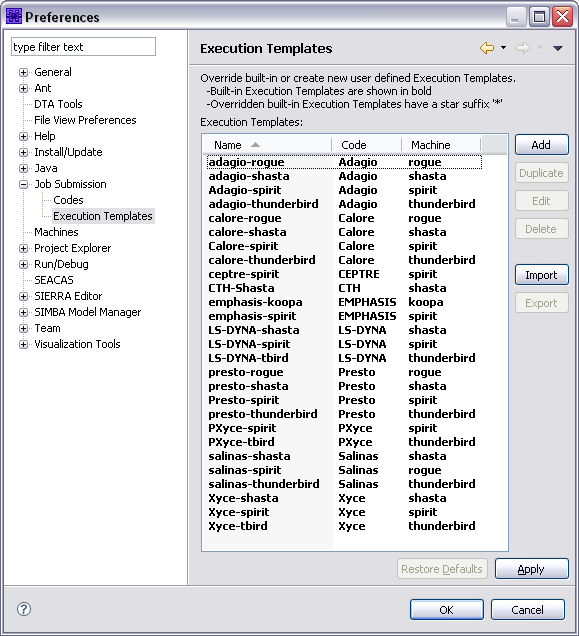This screenshot has width=579, height=636.
Task: Select the calore-rogue template row
Action: pyautogui.click(x=344, y=218)
